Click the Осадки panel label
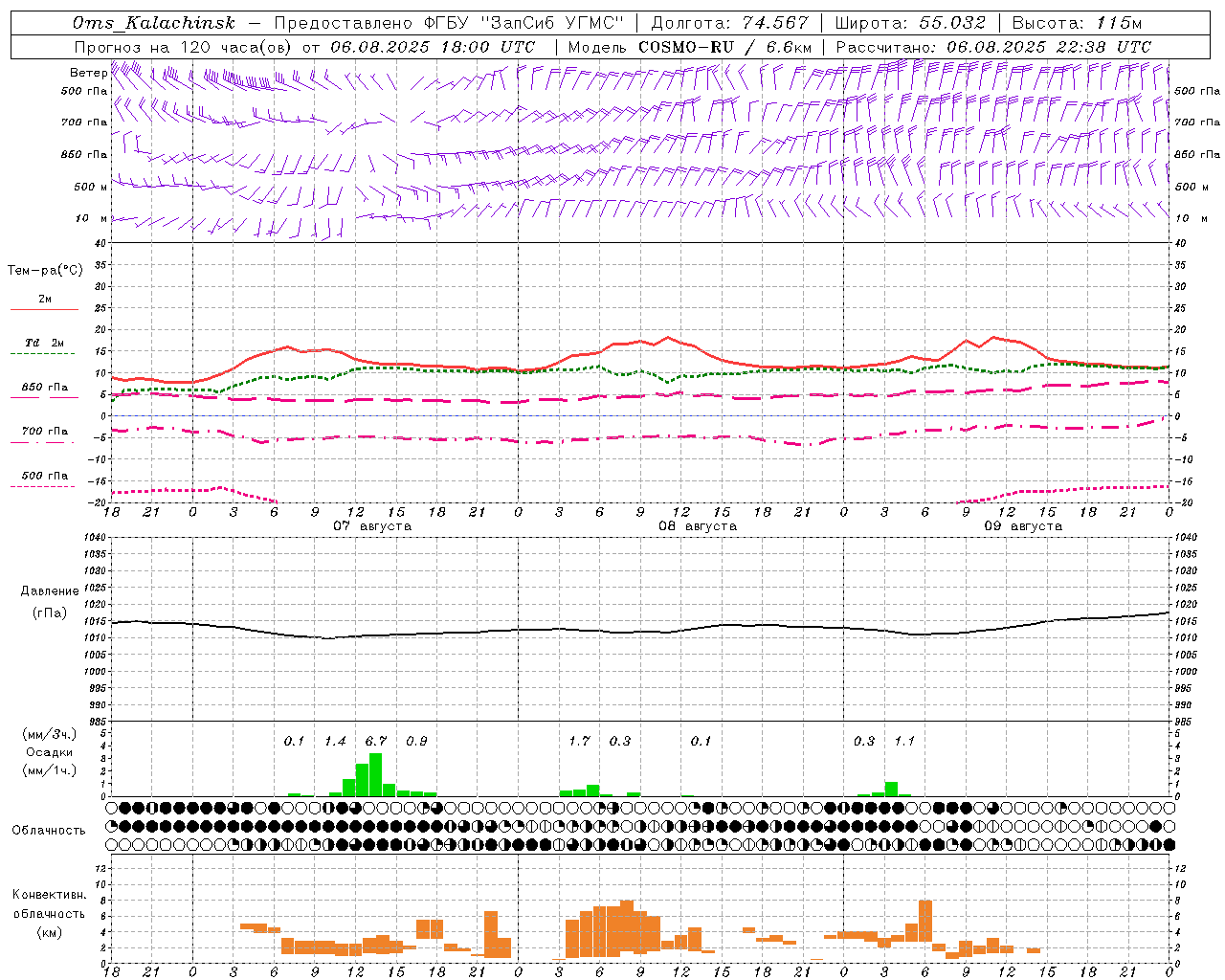The height and width of the screenshot is (980, 1225). (x=49, y=752)
